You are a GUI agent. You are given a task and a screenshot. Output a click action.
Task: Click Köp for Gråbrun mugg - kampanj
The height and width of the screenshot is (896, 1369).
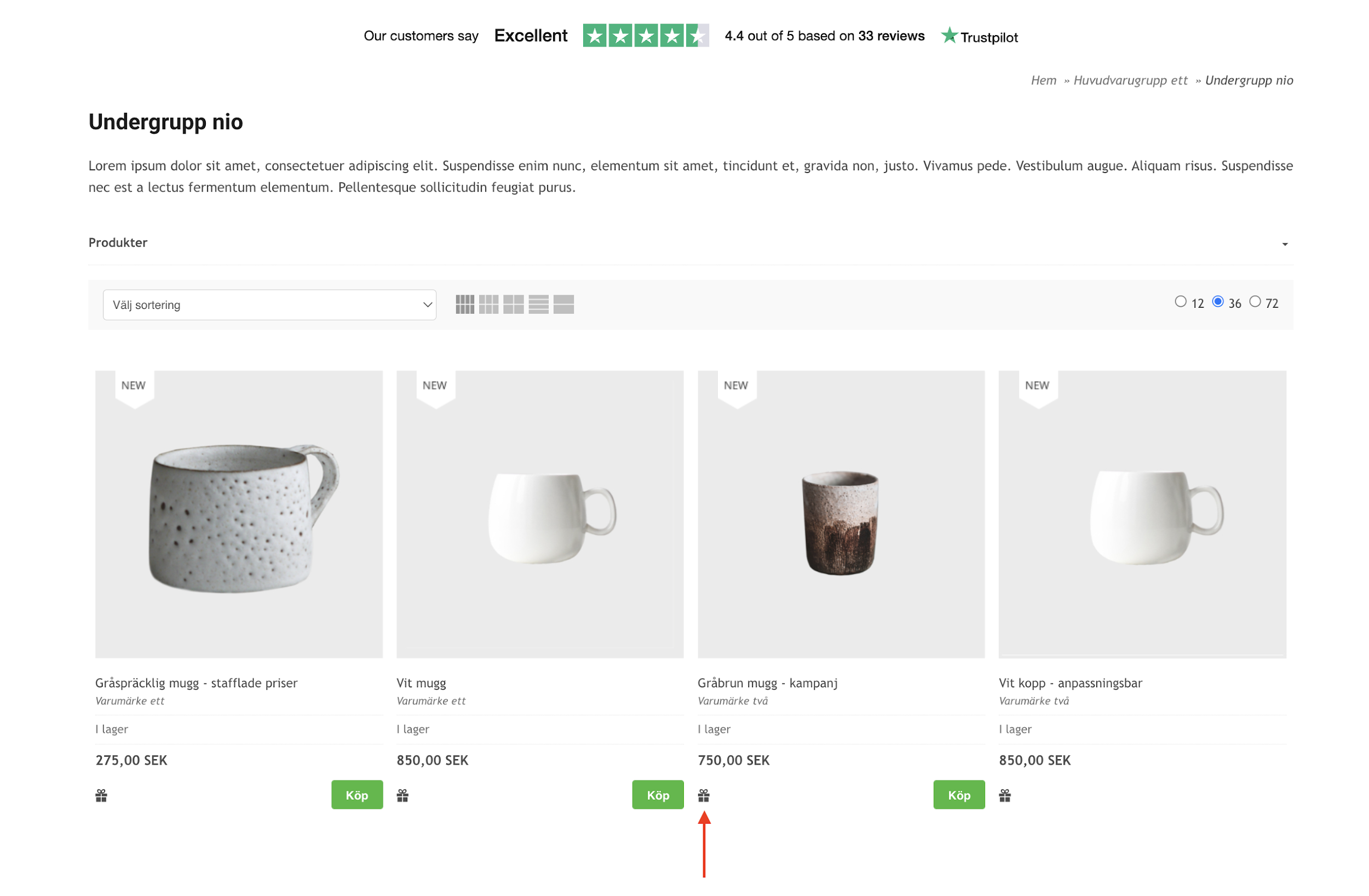(959, 795)
